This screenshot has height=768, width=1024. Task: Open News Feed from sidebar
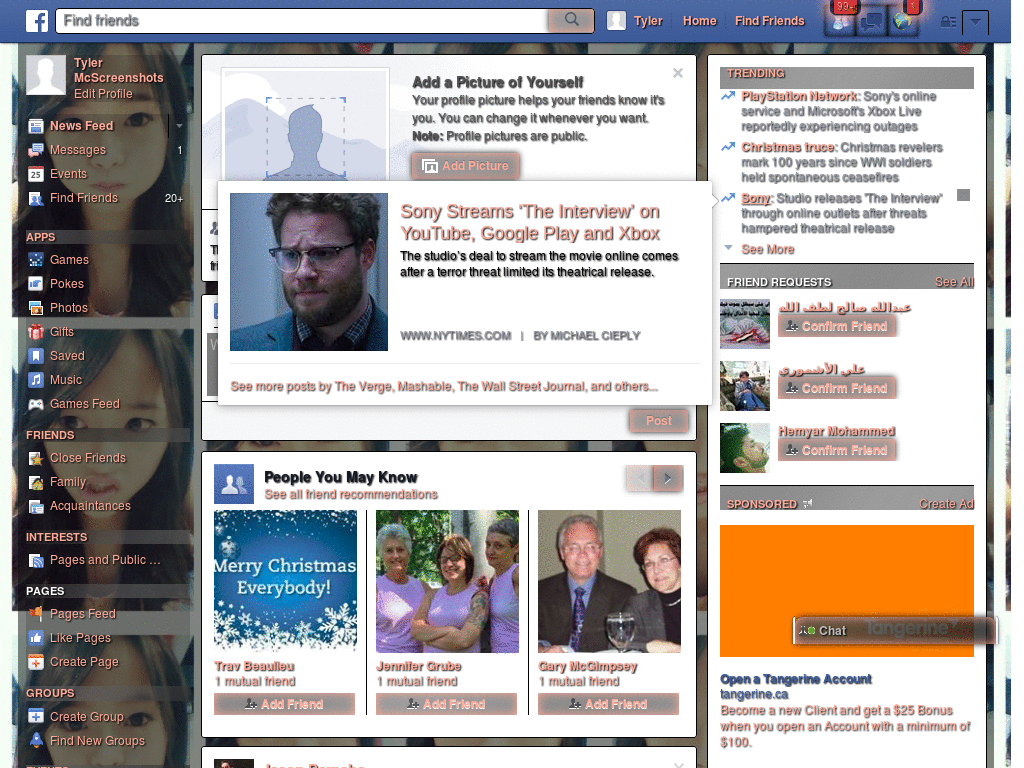click(82, 126)
